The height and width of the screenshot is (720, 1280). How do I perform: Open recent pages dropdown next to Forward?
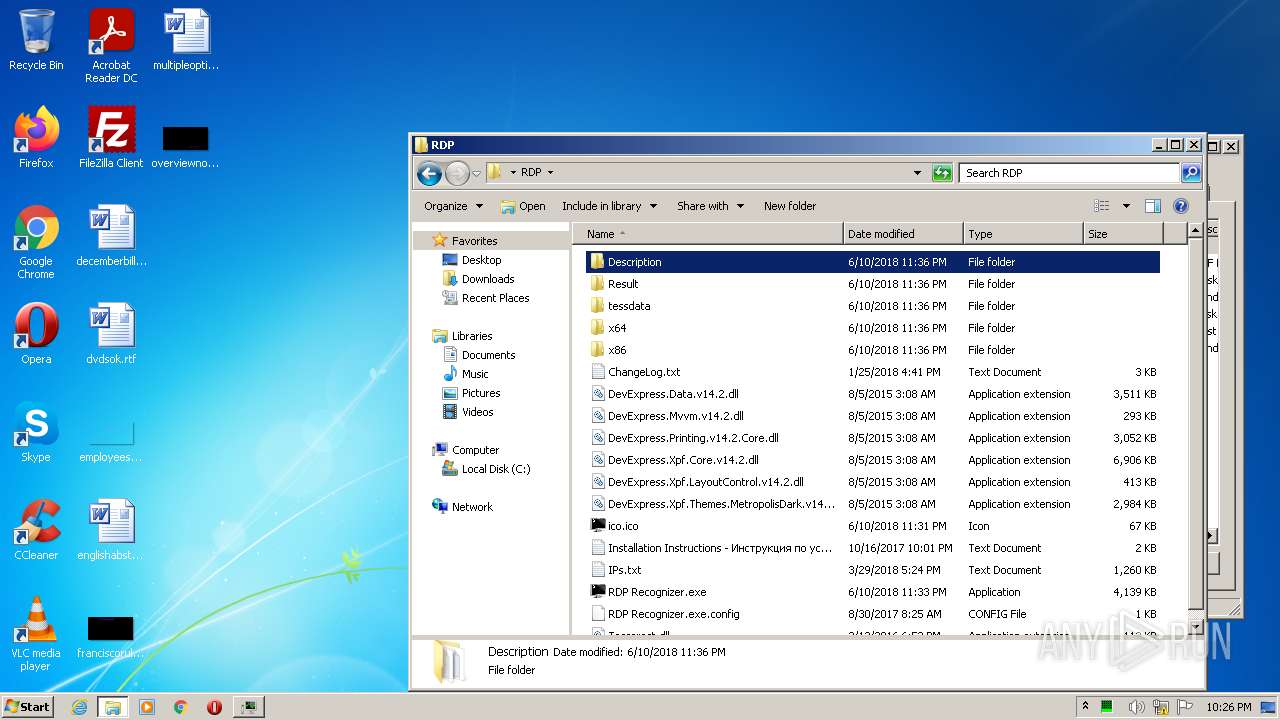point(477,173)
